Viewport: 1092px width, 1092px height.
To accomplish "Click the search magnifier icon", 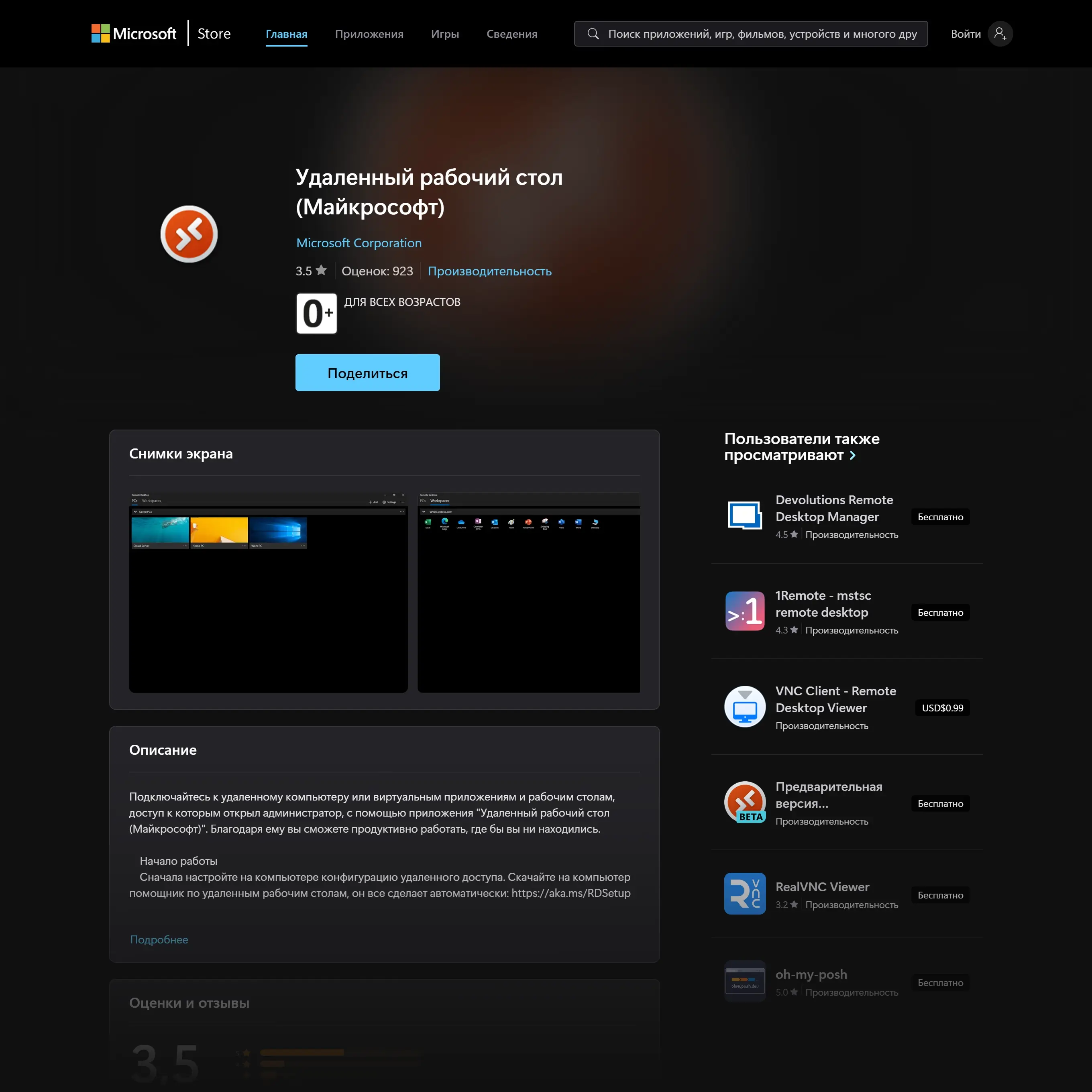I will [x=593, y=34].
